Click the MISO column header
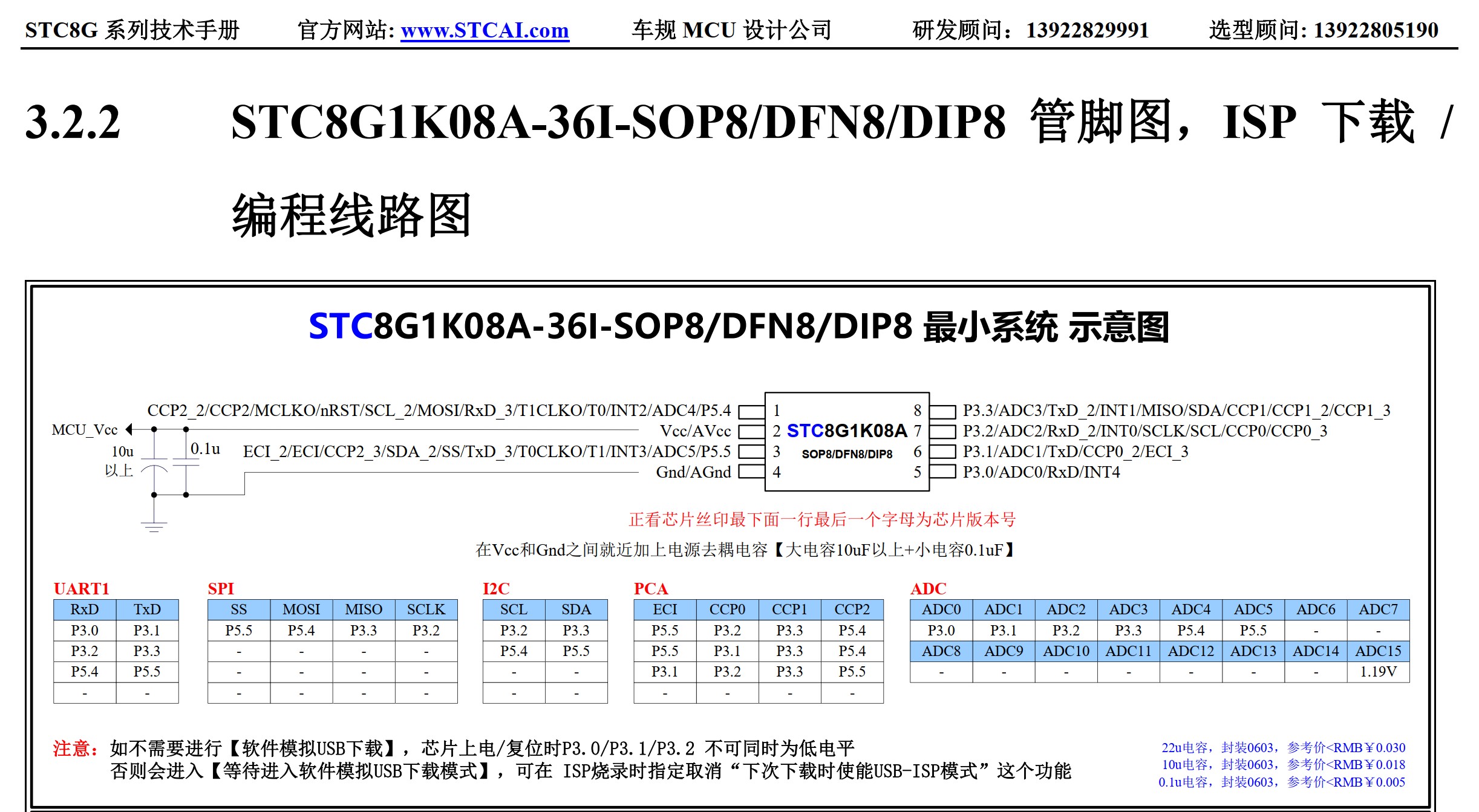Image resolution: width=1479 pixels, height=812 pixels. tap(364, 609)
